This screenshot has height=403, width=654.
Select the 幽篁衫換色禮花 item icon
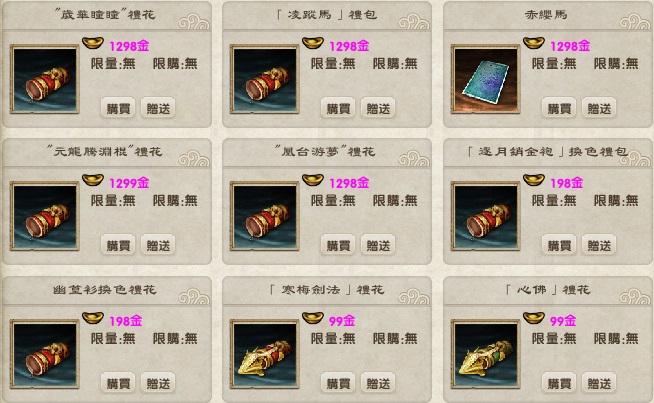tap(45, 354)
